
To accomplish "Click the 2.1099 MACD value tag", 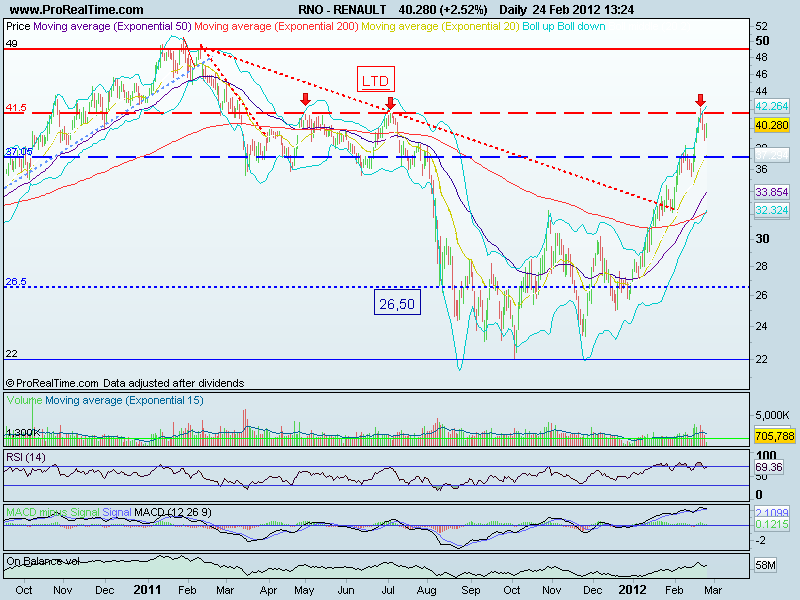I will pos(771,512).
